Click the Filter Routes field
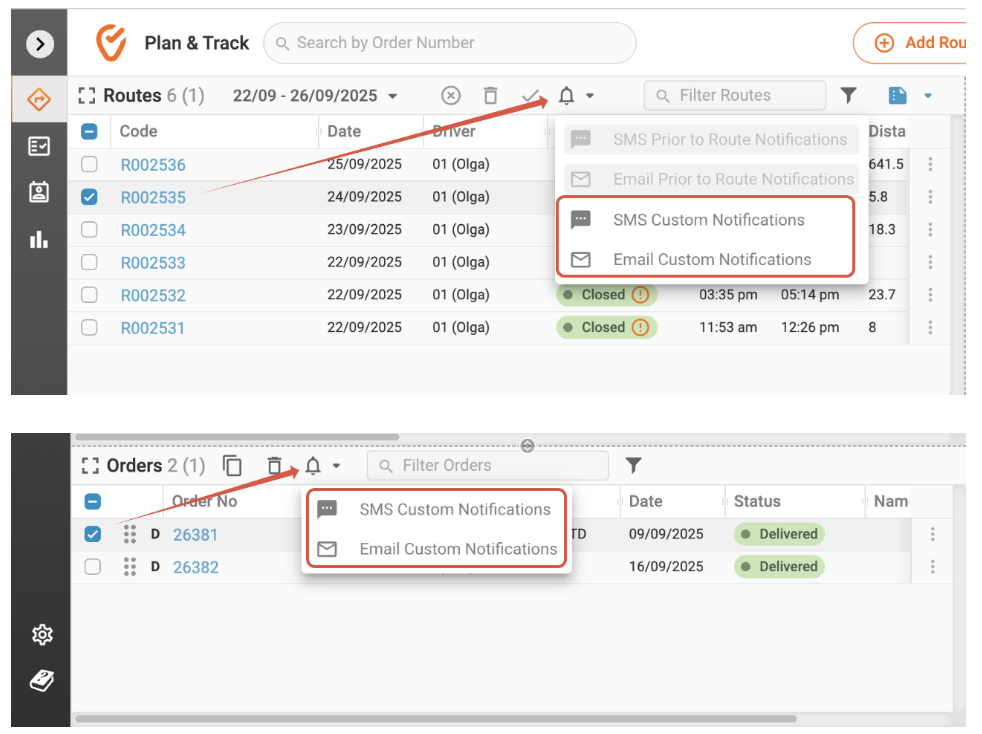Screen dimensions: 982x734 click(735, 95)
